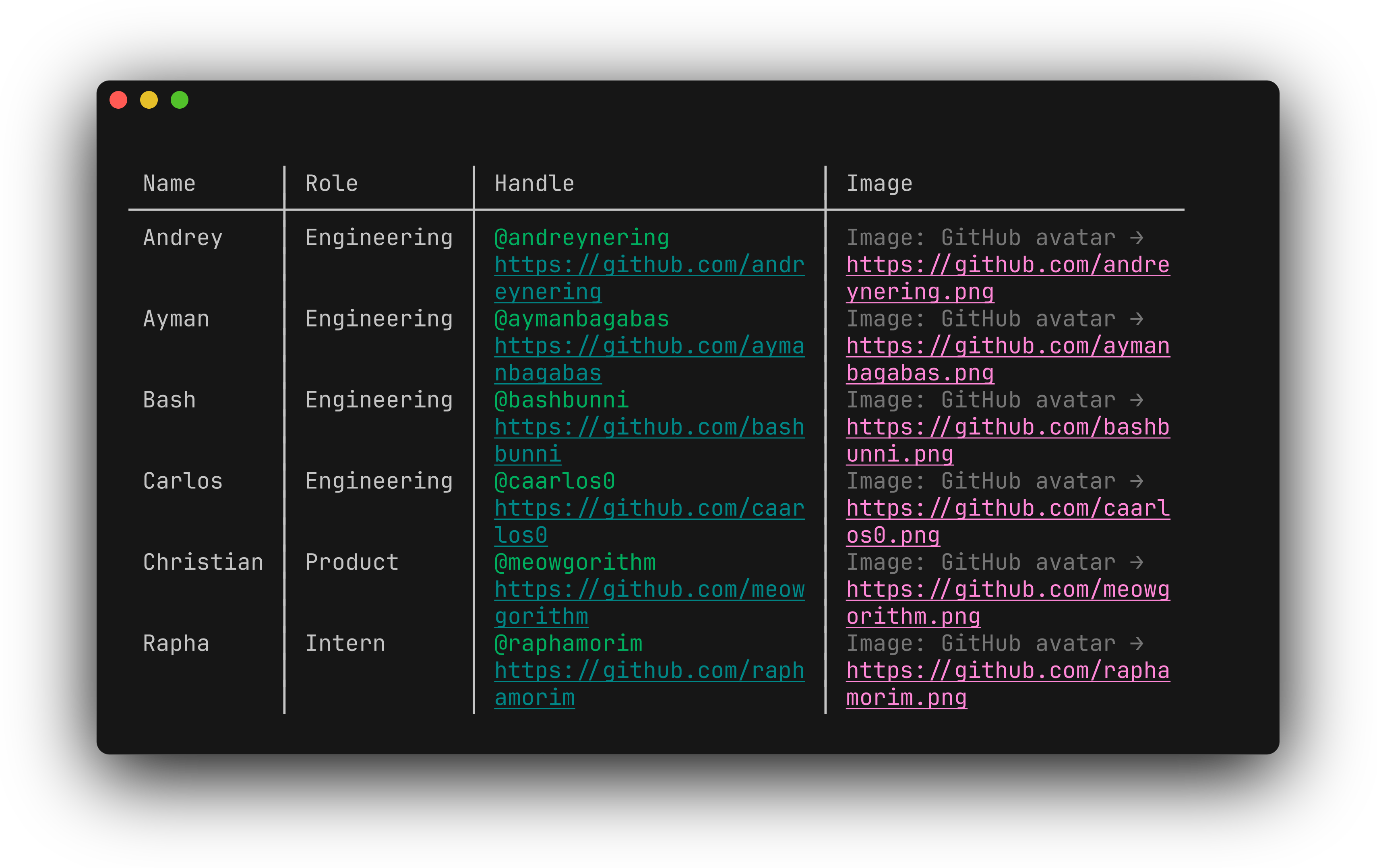Open the caarlos0.png avatar image link
Viewport: 1377px width, 868px height.
tap(1008, 522)
